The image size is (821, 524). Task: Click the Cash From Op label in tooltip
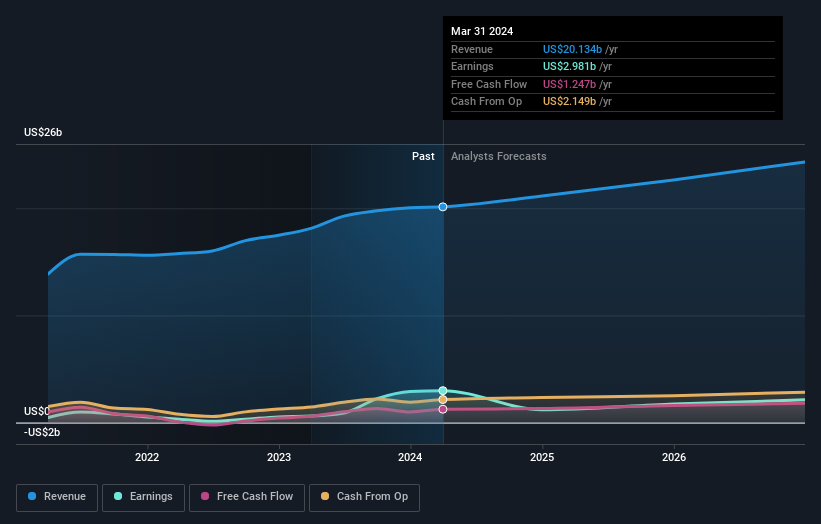pos(486,102)
